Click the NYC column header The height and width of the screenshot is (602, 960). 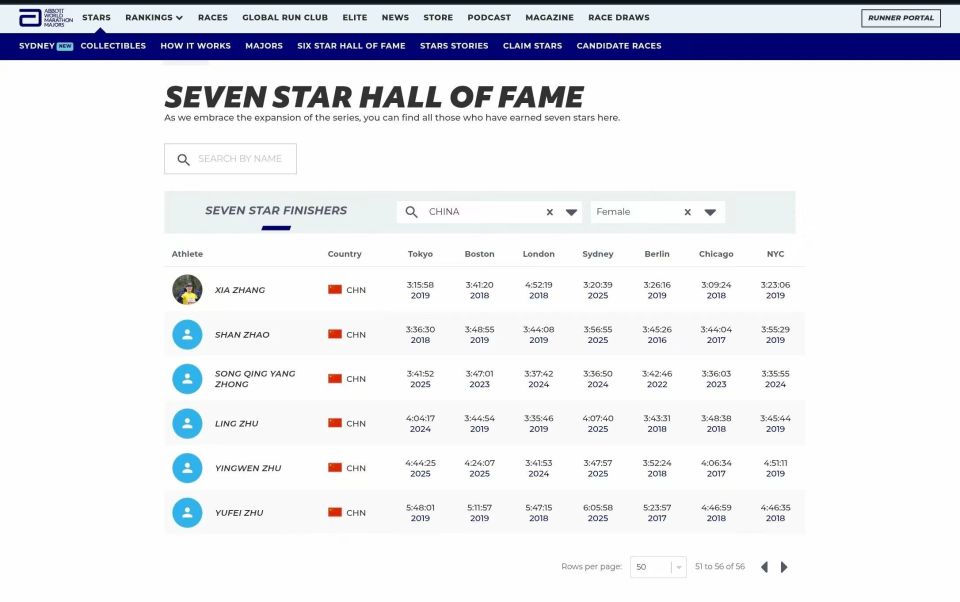coord(776,254)
